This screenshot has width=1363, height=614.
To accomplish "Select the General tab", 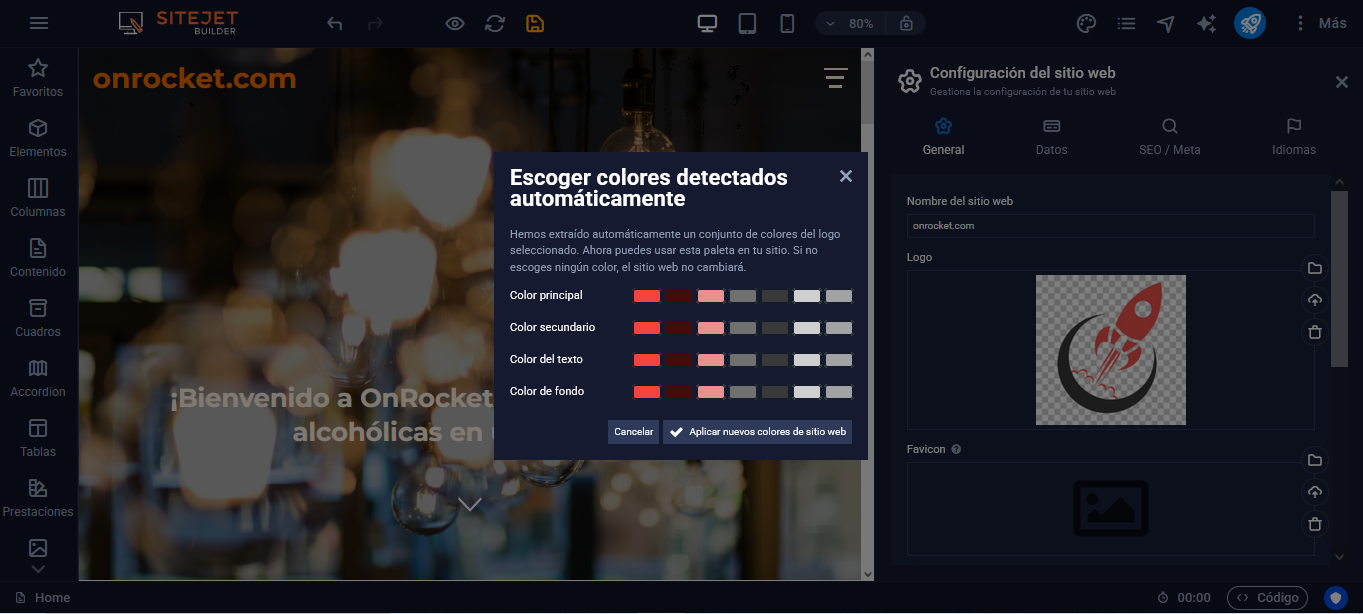I will coord(943,137).
